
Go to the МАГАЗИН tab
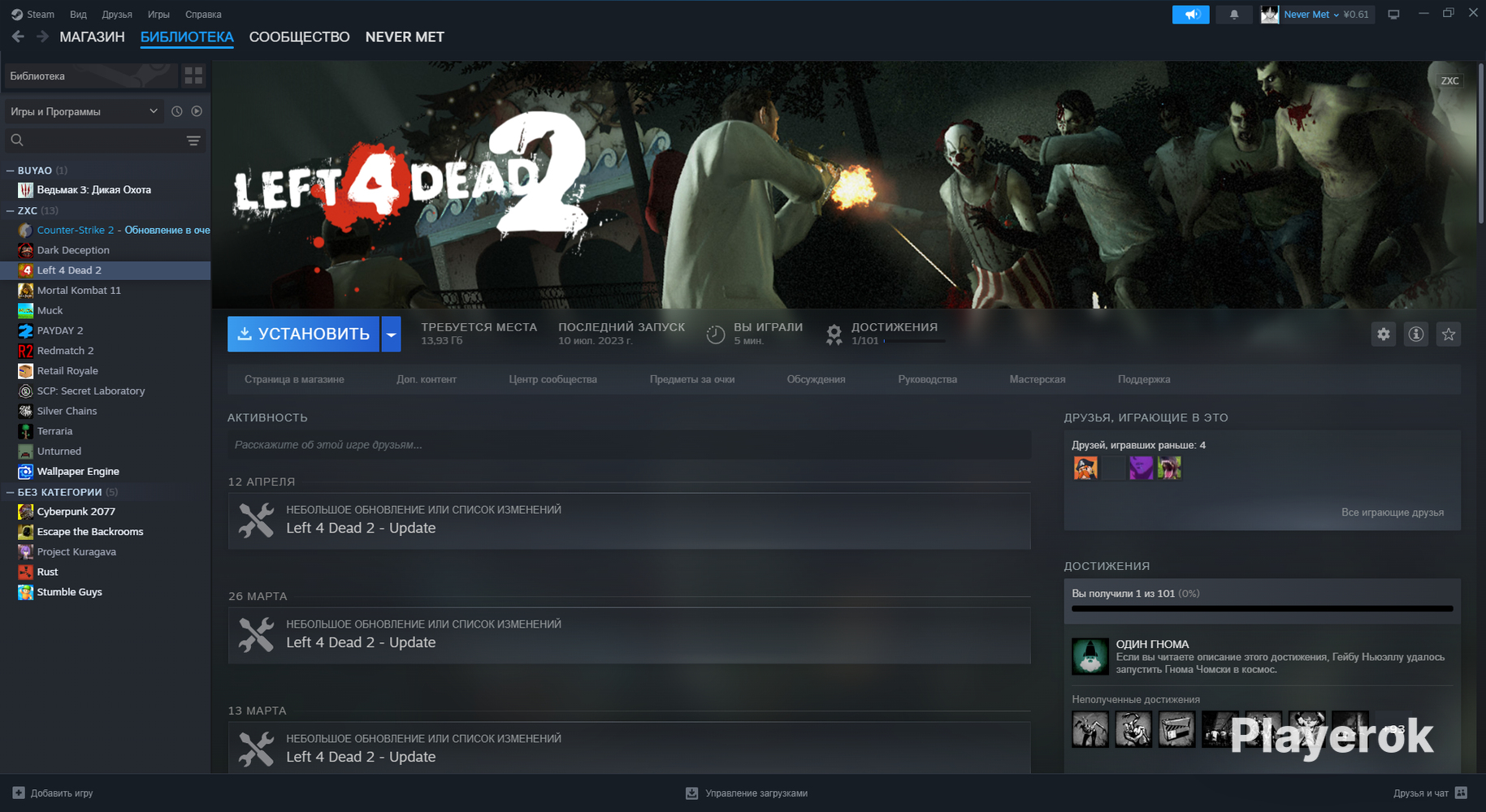coord(92,37)
